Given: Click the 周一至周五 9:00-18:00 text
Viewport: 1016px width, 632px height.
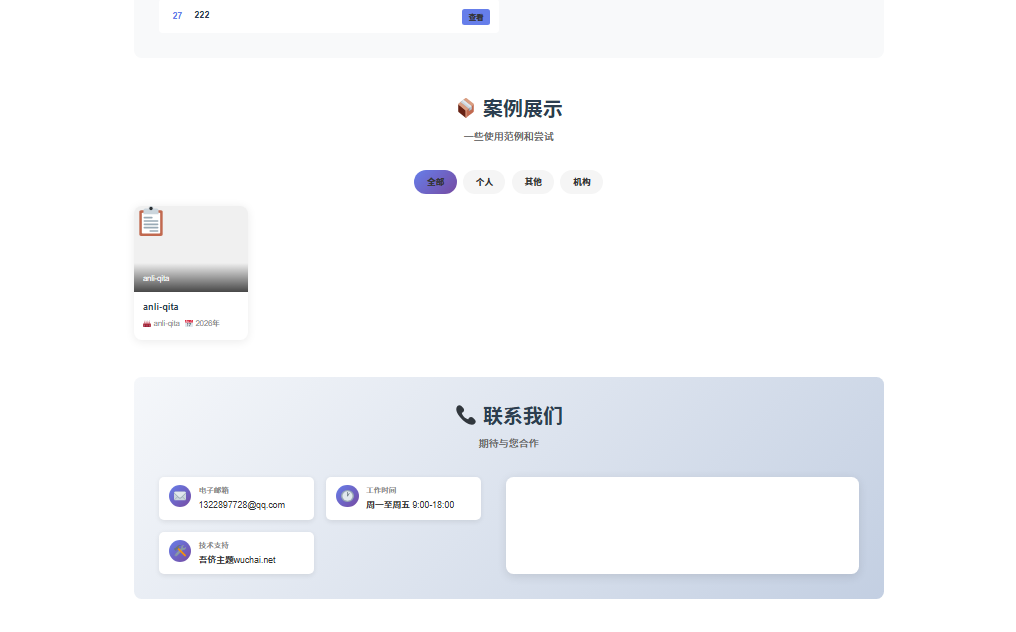Looking at the screenshot, I should (410, 505).
